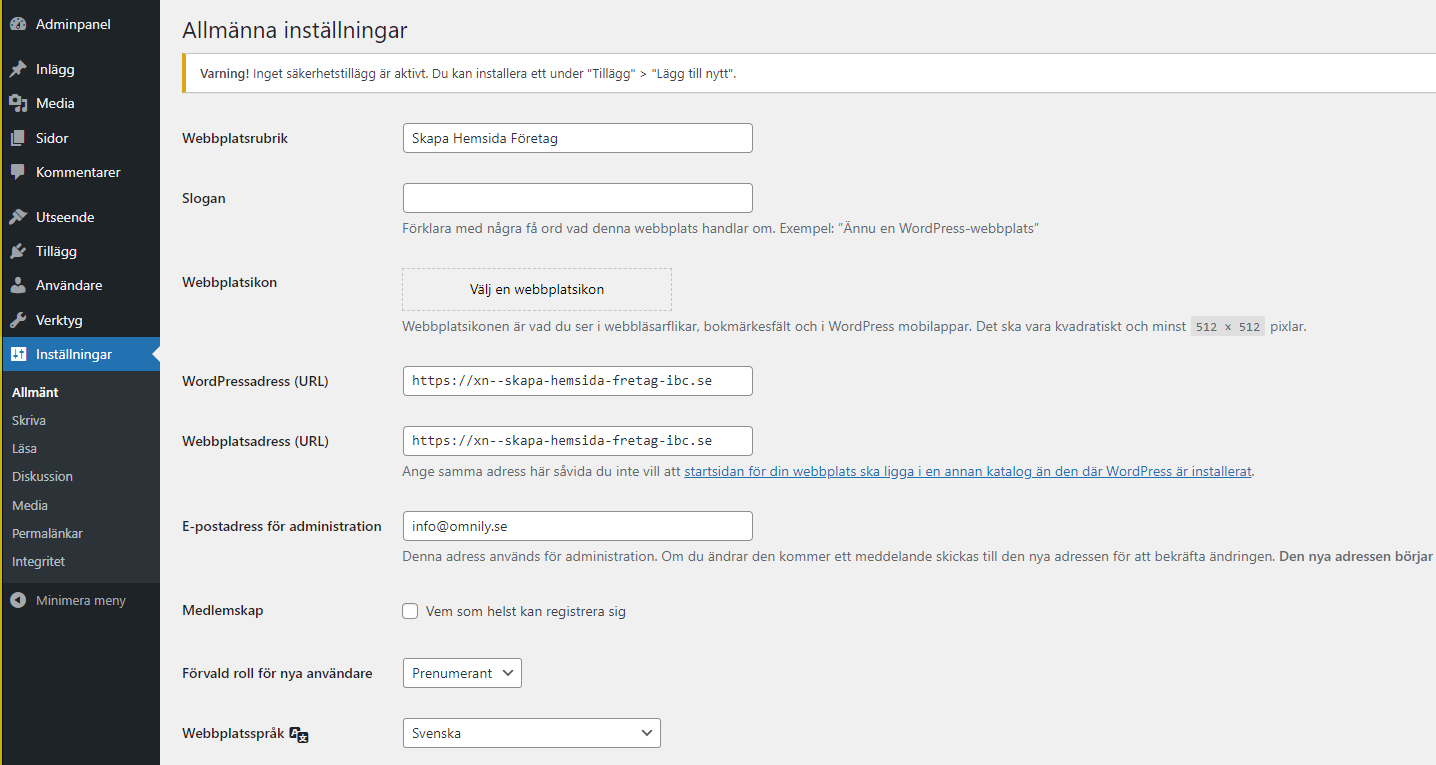Open the Förvald roll Prenumerant dropdown
Screen dimensions: 1436x765
(462, 673)
